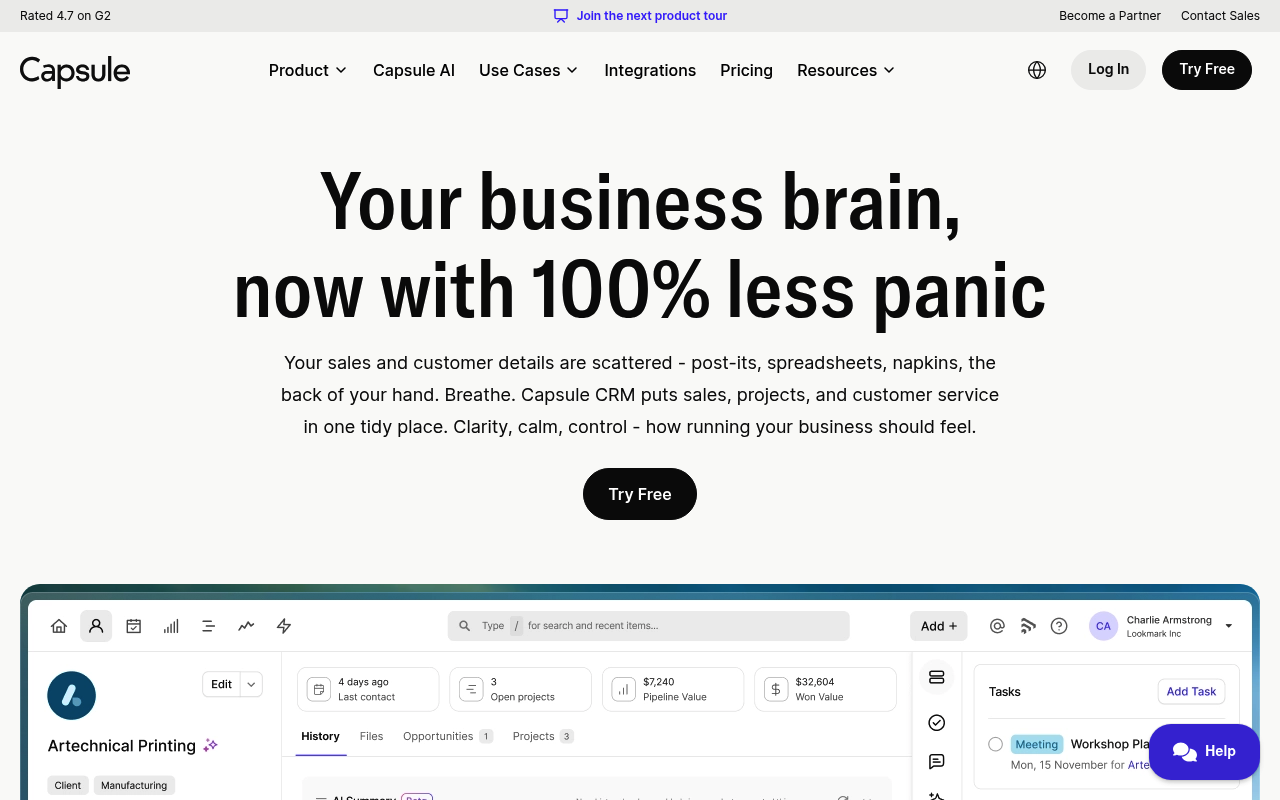This screenshot has width=1280, height=800.
Task: Select the side panel chat bubble icon
Action: [937, 761]
